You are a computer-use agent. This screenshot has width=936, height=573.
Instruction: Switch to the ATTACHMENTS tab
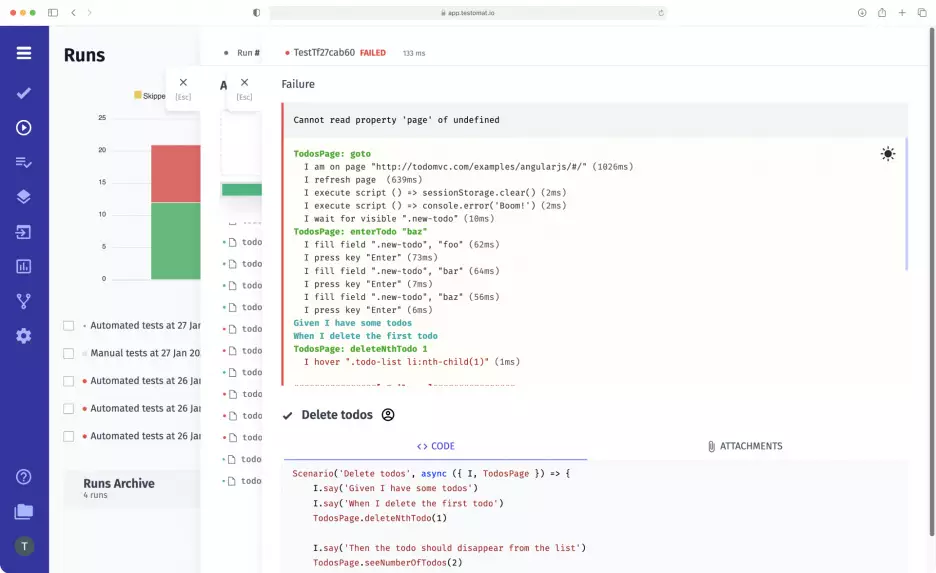744,446
